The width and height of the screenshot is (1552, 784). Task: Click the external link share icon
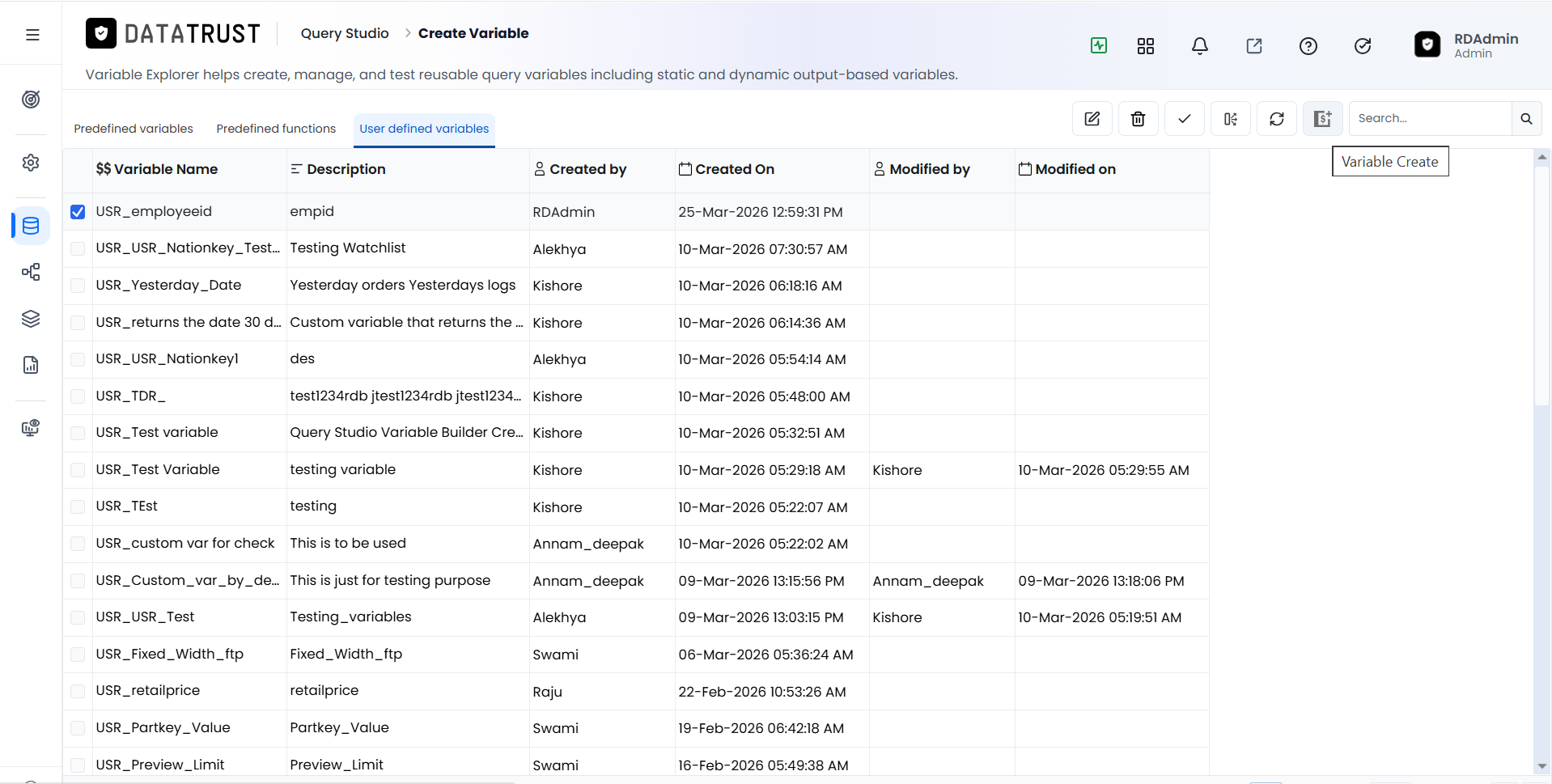pos(1254,46)
